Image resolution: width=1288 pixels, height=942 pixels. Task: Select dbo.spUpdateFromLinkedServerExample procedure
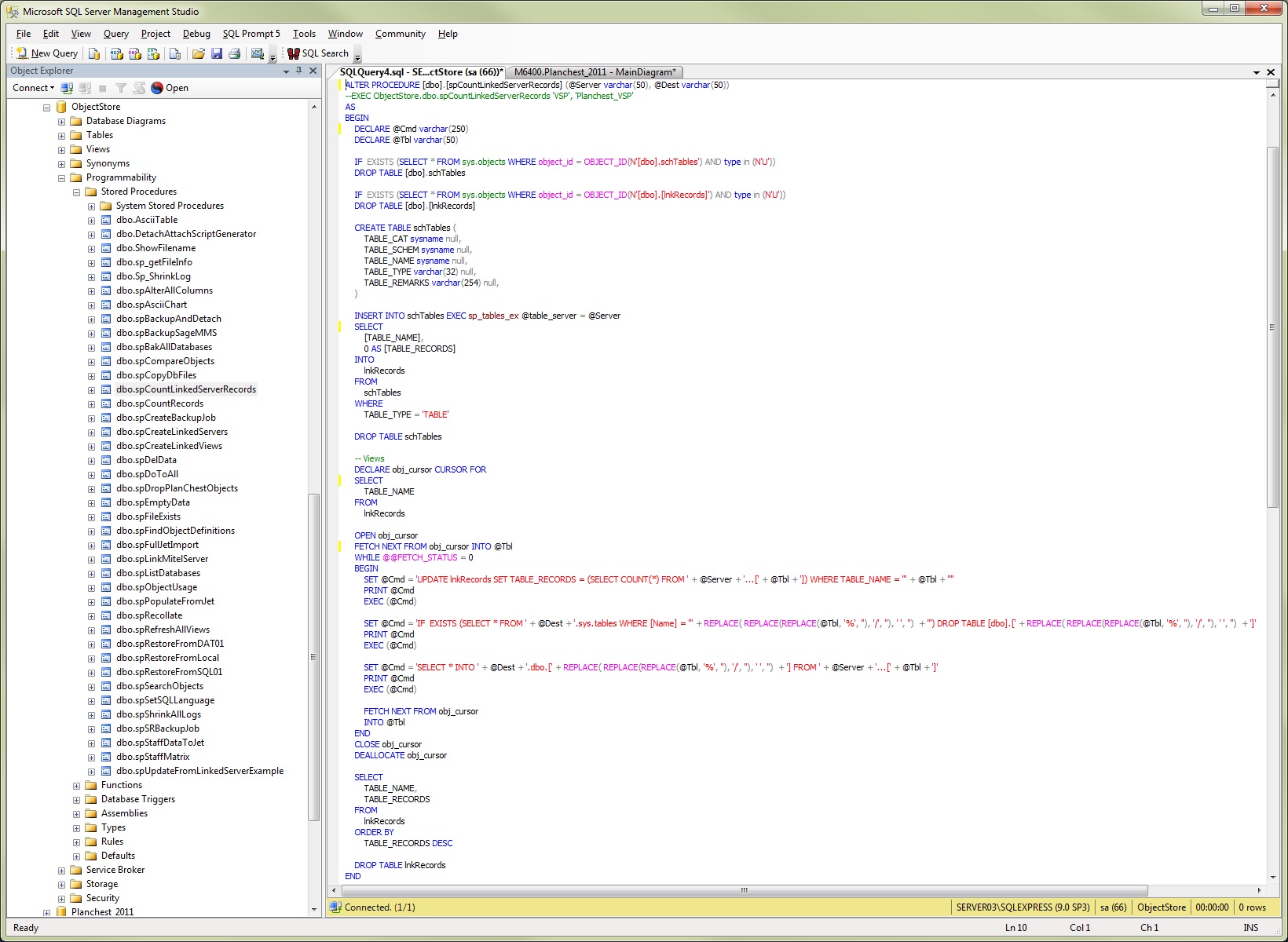click(199, 771)
